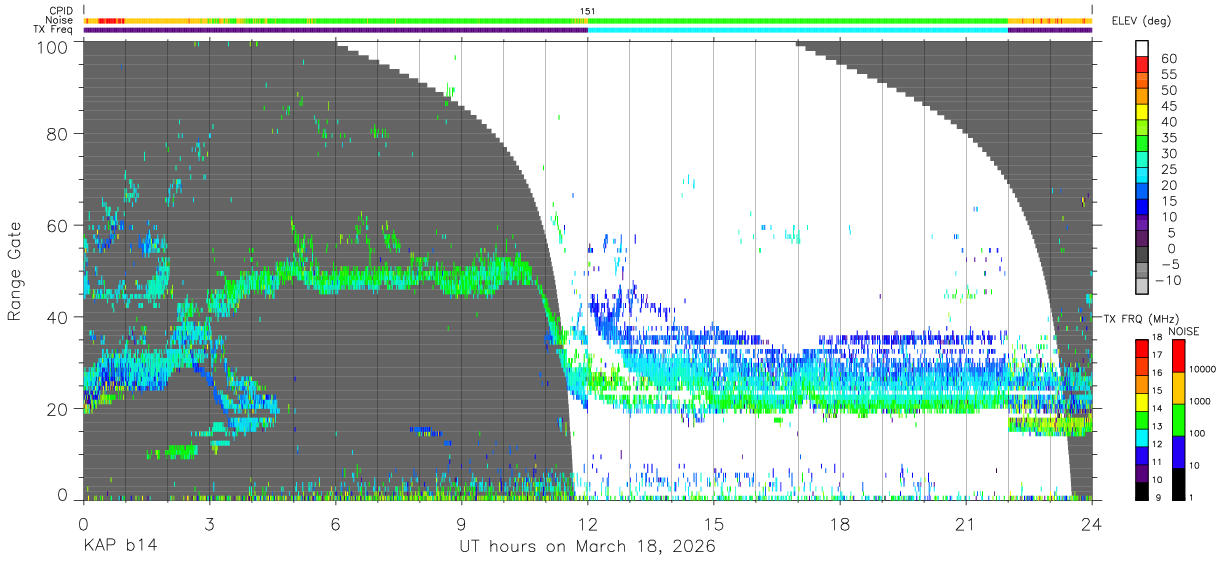Select the 45 degree elevation label
The width and height of the screenshot is (1228, 567).
pos(1169,106)
